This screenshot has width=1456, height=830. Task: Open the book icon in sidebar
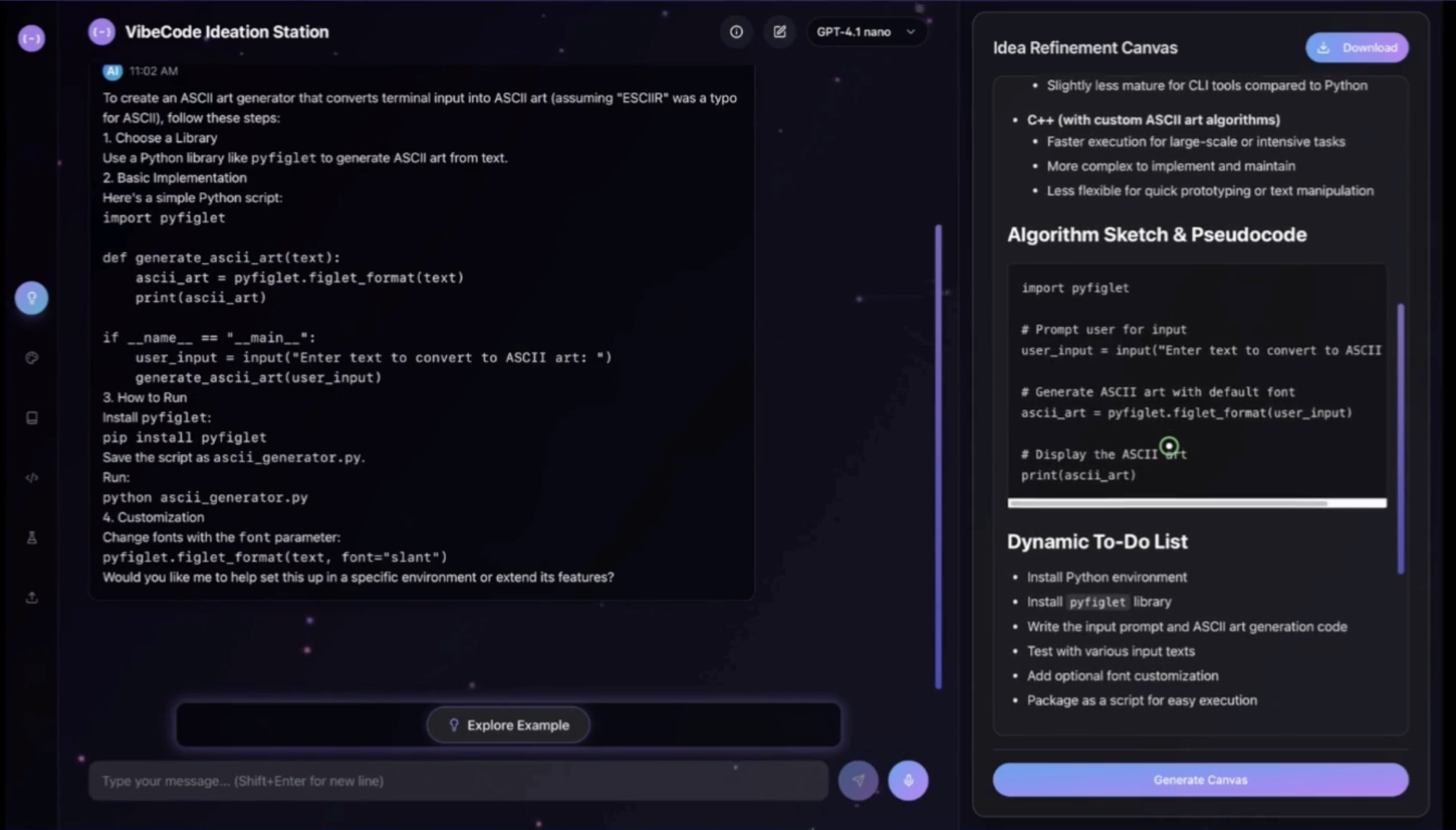click(x=31, y=418)
